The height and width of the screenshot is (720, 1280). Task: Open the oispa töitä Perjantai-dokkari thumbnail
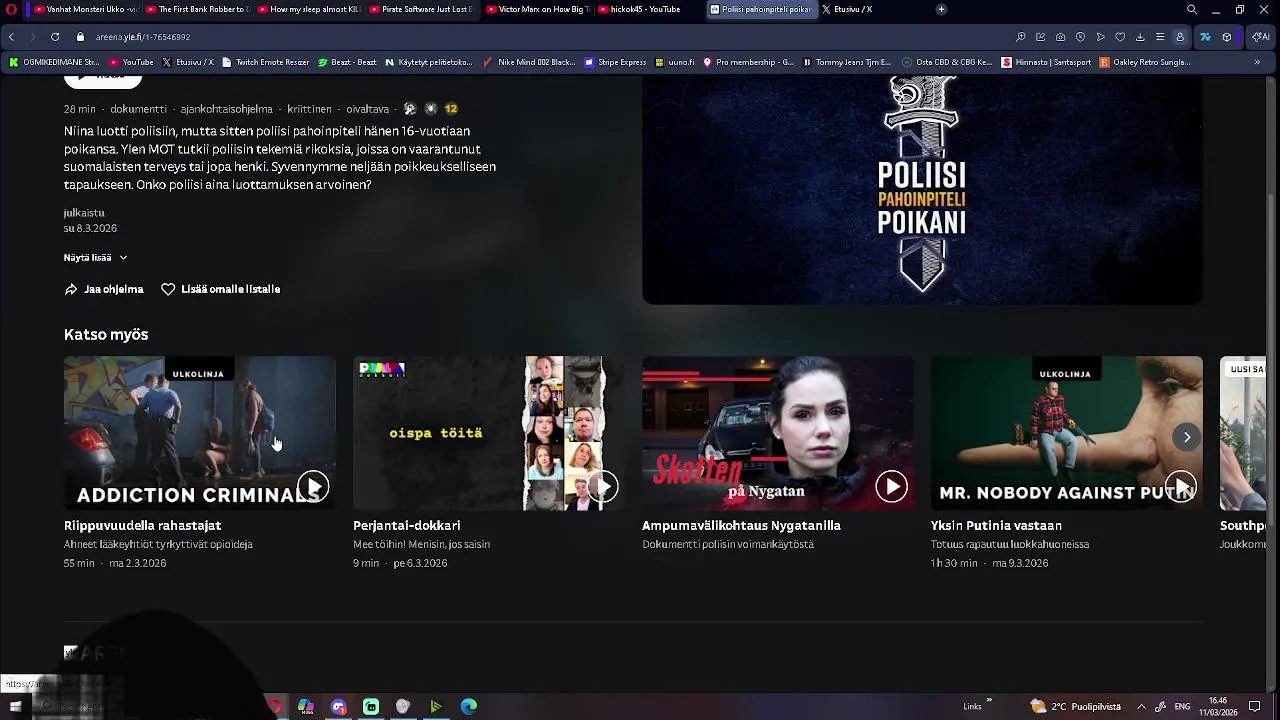489,433
